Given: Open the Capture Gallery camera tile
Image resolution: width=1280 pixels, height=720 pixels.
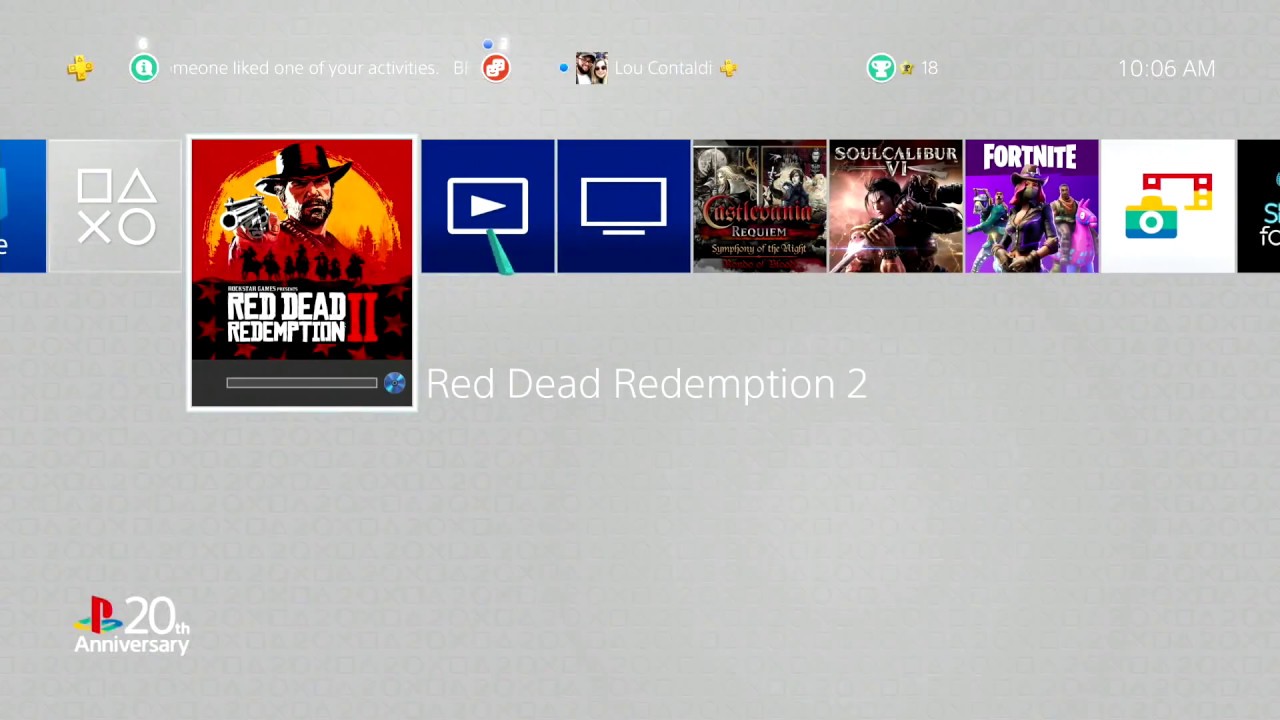Looking at the screenshot, I should pyautogui.click(x=1168, y=206).
